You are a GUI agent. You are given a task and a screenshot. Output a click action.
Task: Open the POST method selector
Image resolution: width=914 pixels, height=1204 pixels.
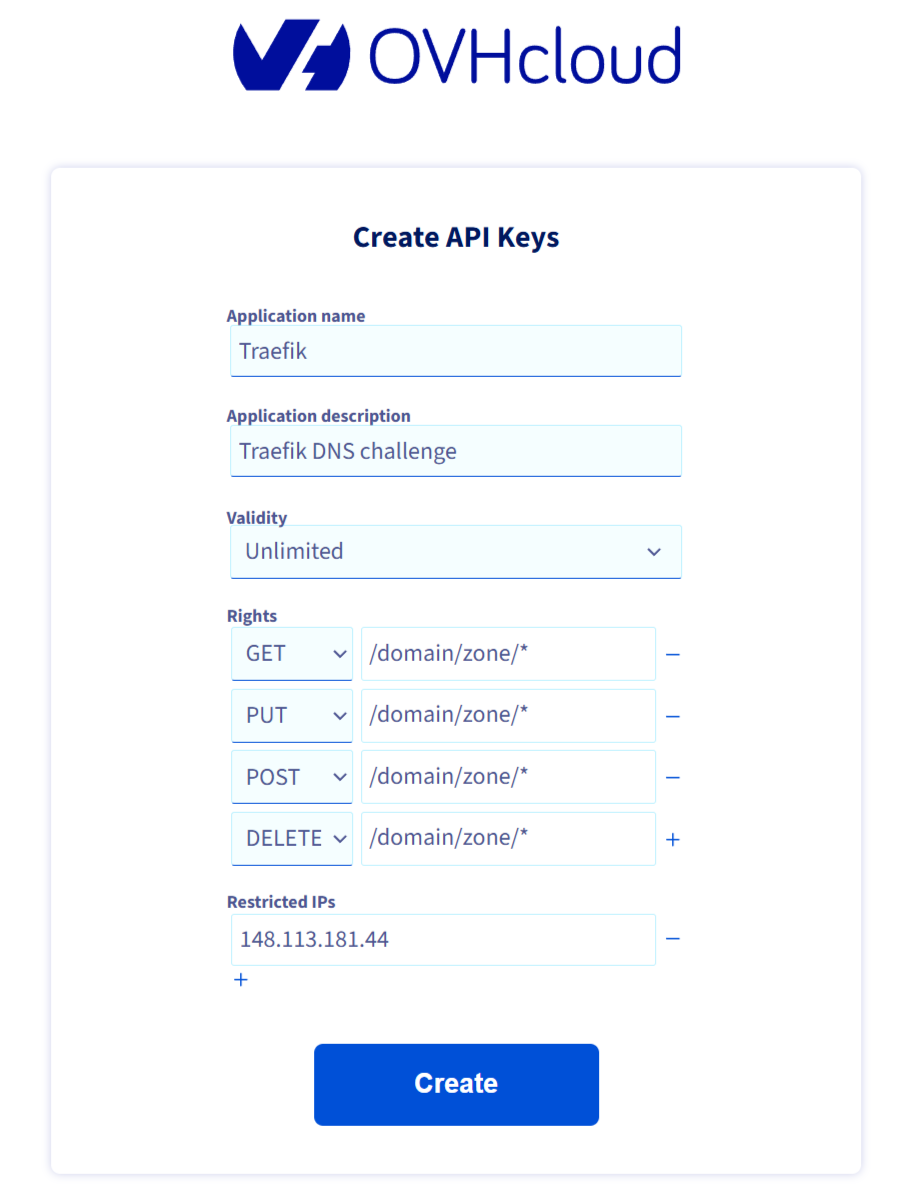(291, 777)
